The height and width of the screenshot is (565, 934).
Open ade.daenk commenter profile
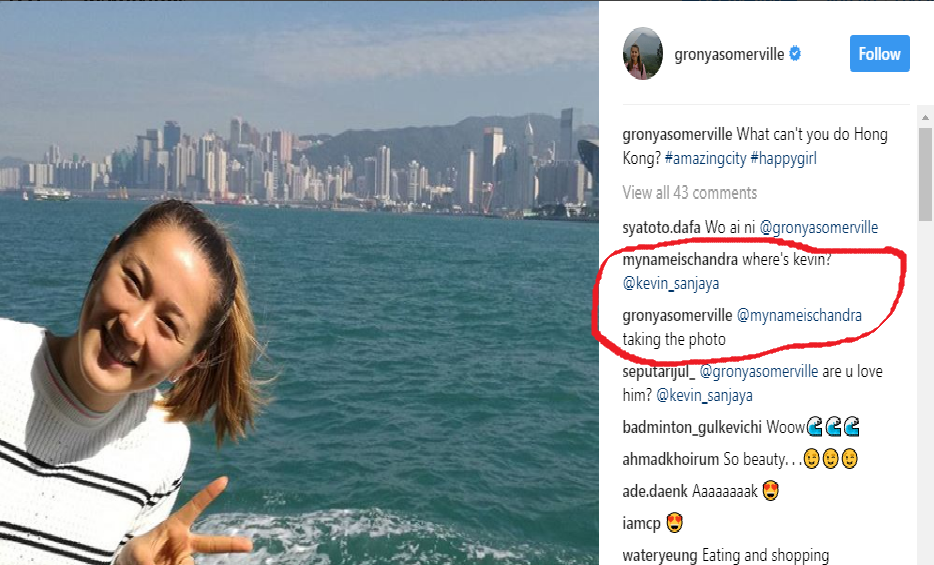pos(655,491)
